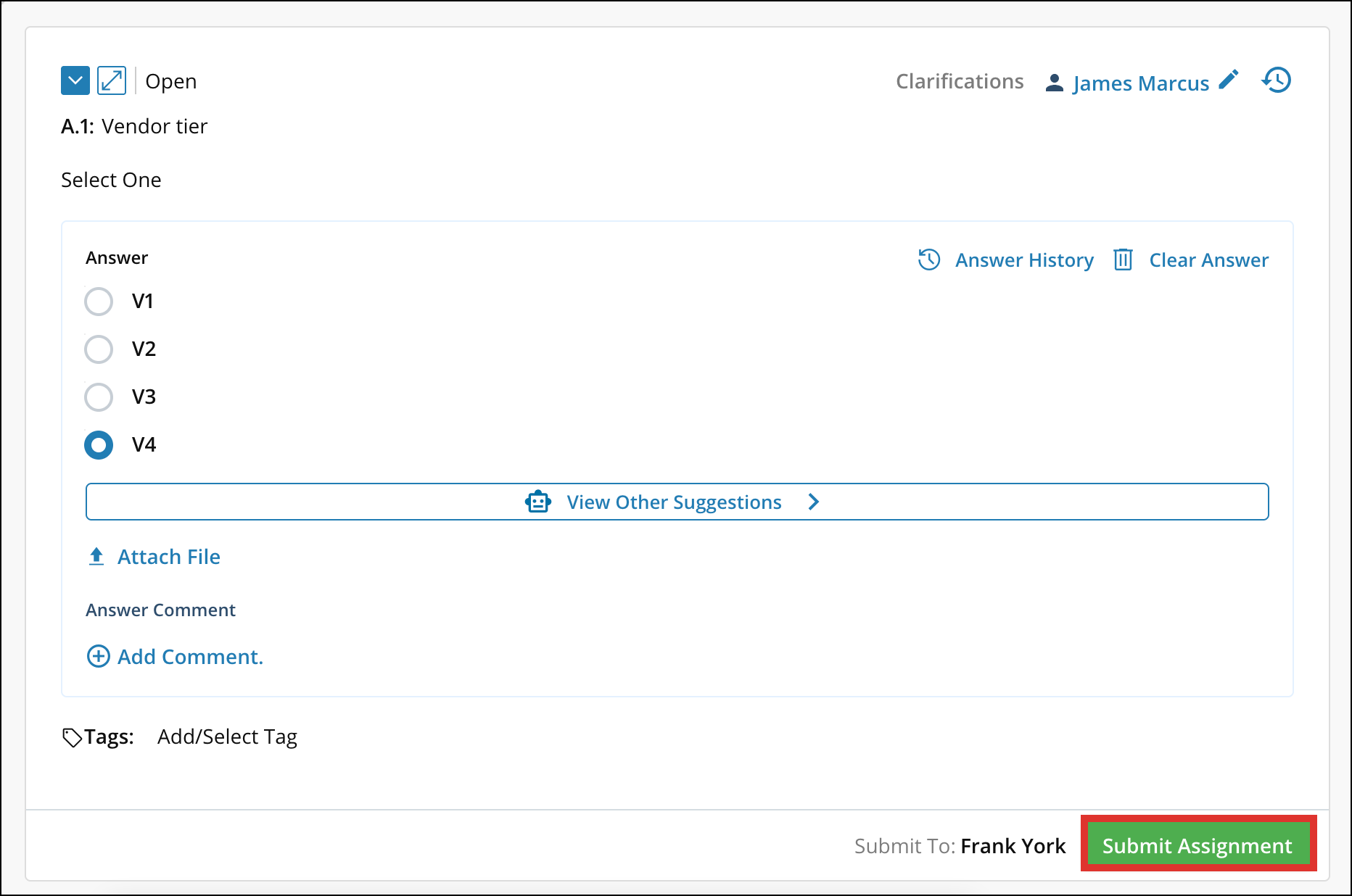This screenshot has width=1352, height=896.
Task: Select the V4 radio button
Action: point(99,445)
